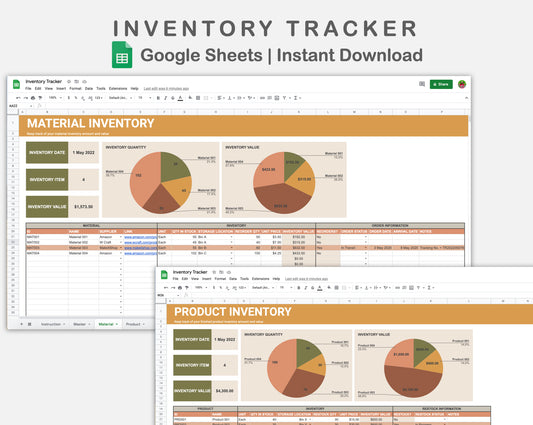
Task: Click name box in Material Inventory window
Action: [20, 106]
